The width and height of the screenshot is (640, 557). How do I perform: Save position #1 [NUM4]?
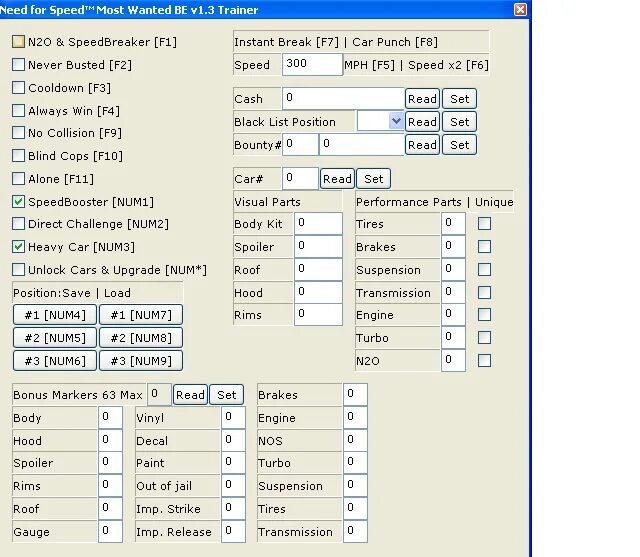(x=55, y=315)
